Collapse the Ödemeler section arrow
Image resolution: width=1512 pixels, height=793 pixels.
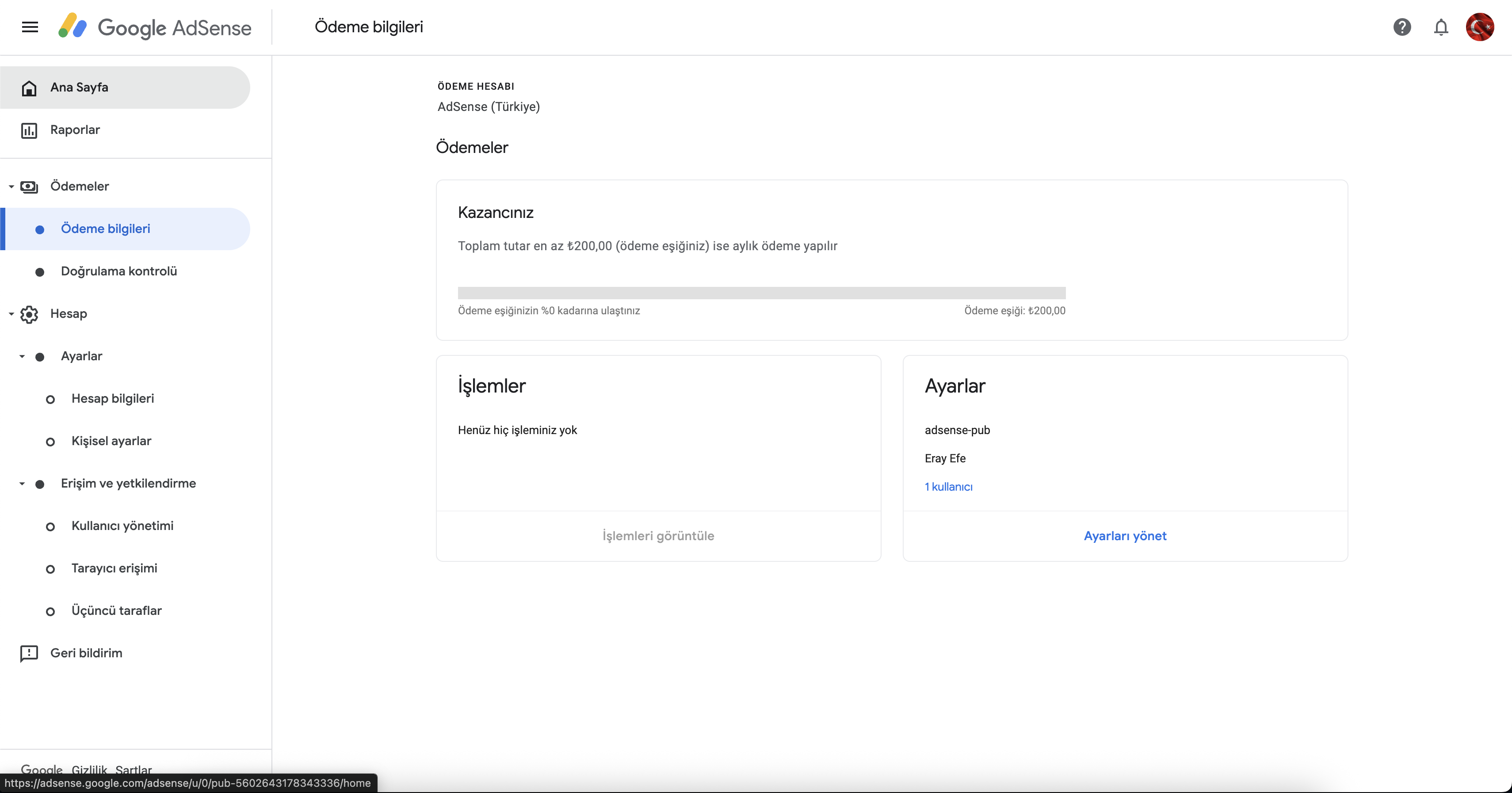11,187
